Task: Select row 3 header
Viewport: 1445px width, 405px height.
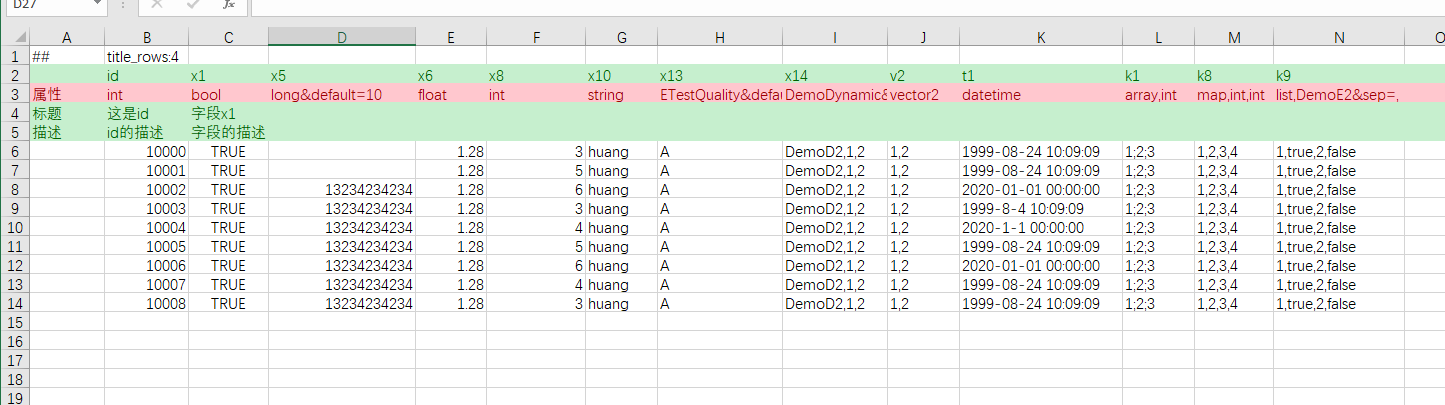Action: (15, 94)
